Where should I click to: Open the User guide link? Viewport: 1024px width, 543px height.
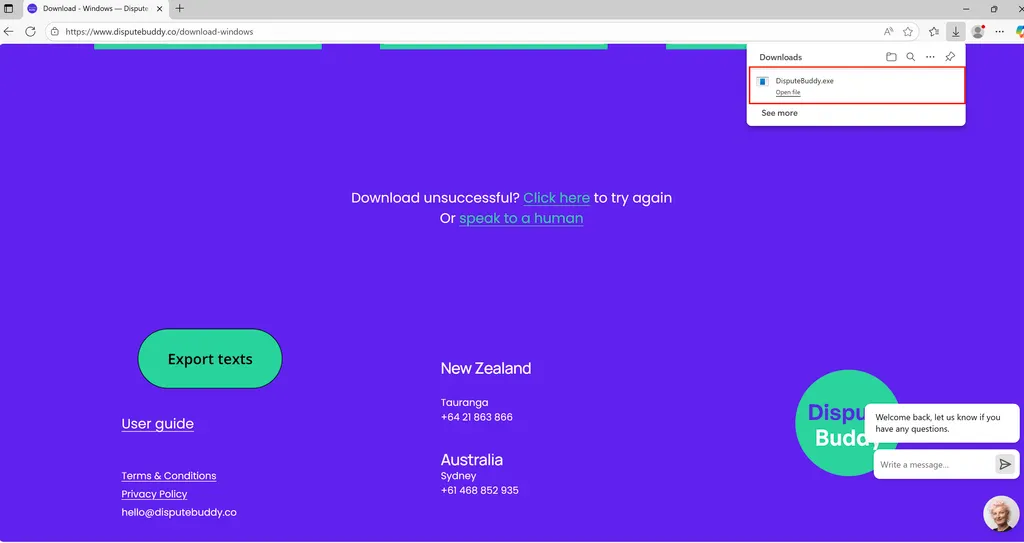157,423
